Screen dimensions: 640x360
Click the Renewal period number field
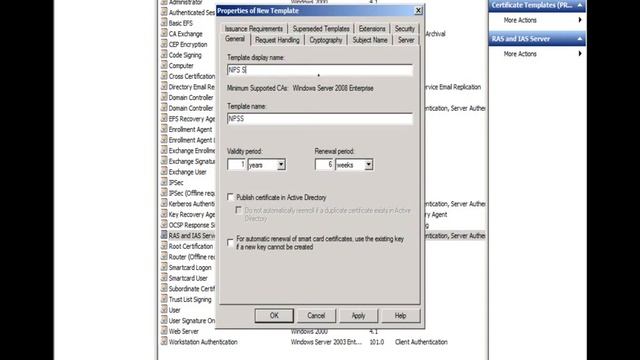324,164
